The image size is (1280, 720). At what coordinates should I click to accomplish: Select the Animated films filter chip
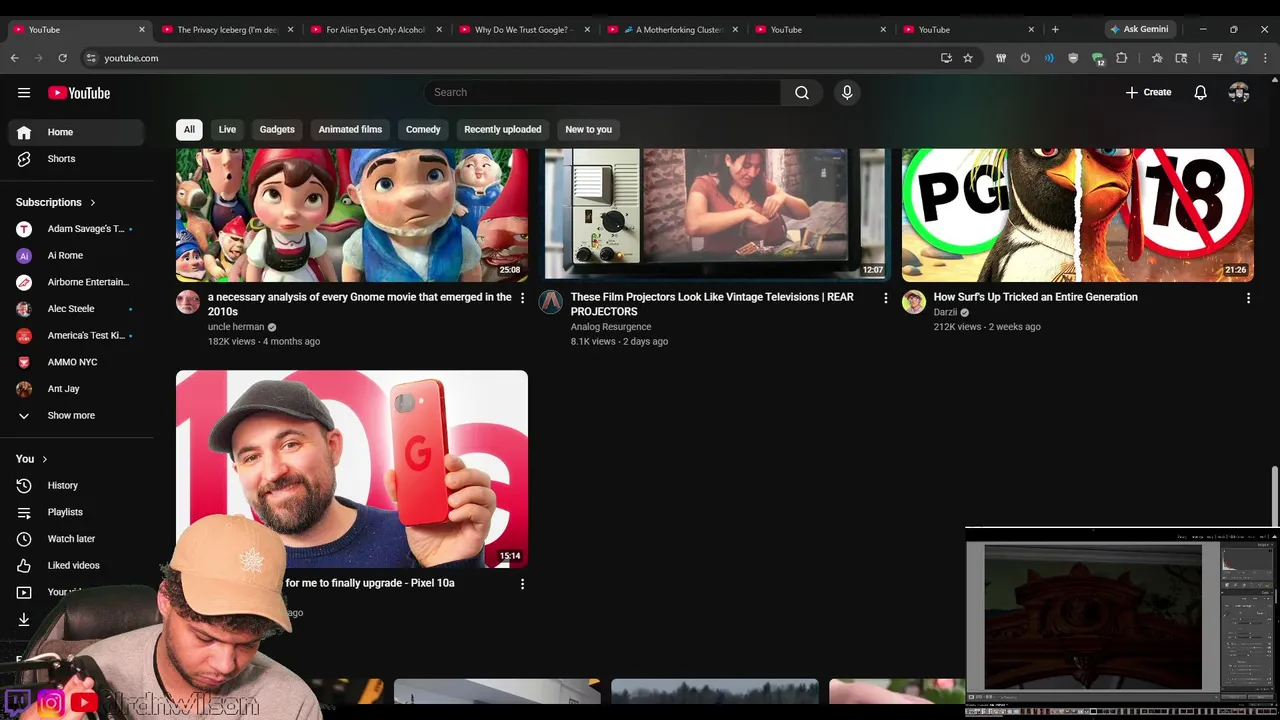coord(350,129)
